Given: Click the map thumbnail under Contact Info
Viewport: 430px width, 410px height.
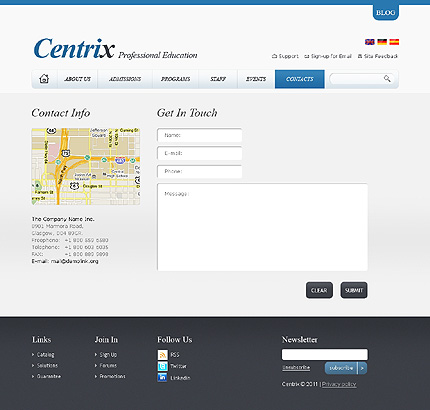Looking at the screenshot, I should click(x=86, y=166).
